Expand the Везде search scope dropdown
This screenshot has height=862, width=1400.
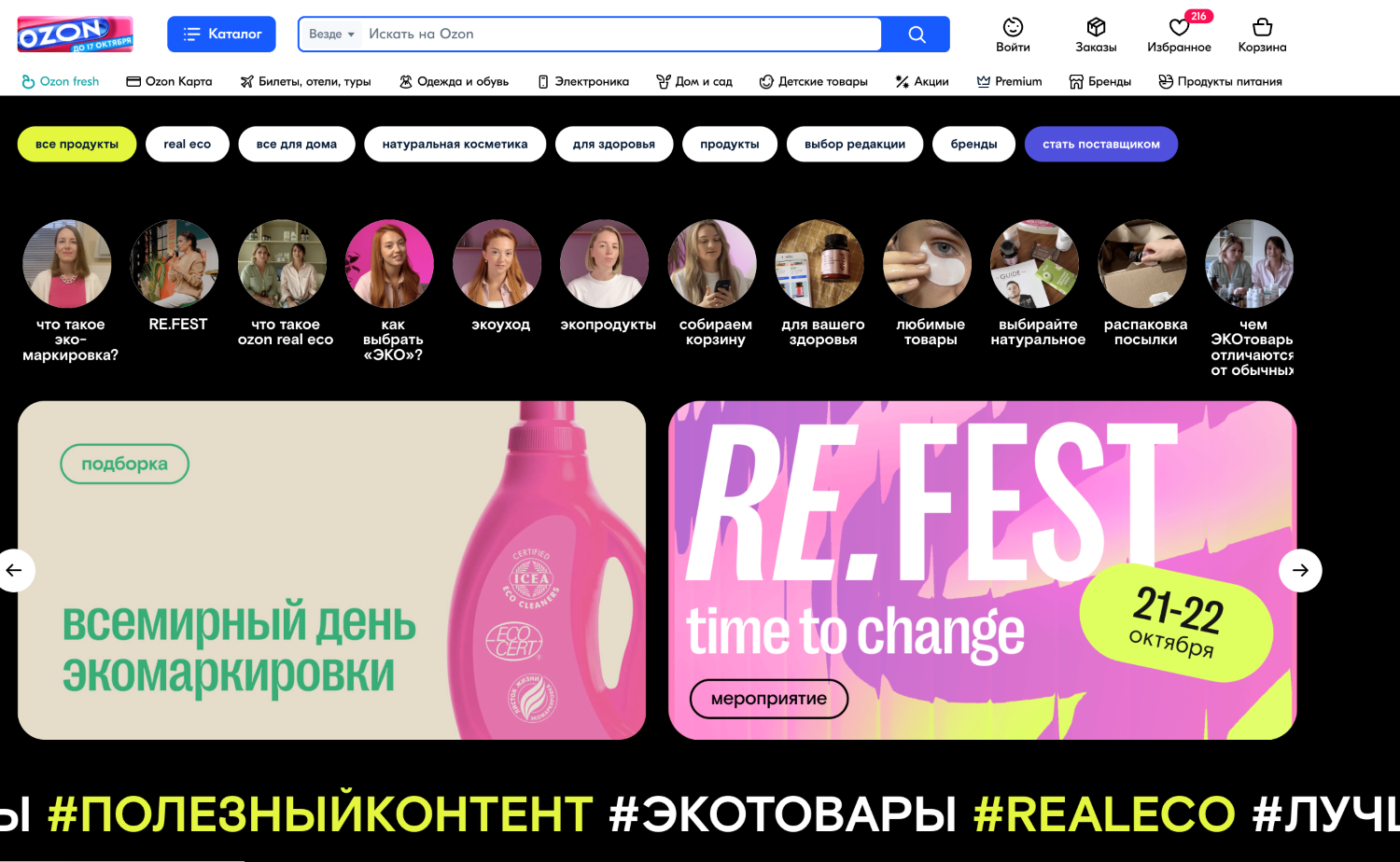(x=331, y=34)
